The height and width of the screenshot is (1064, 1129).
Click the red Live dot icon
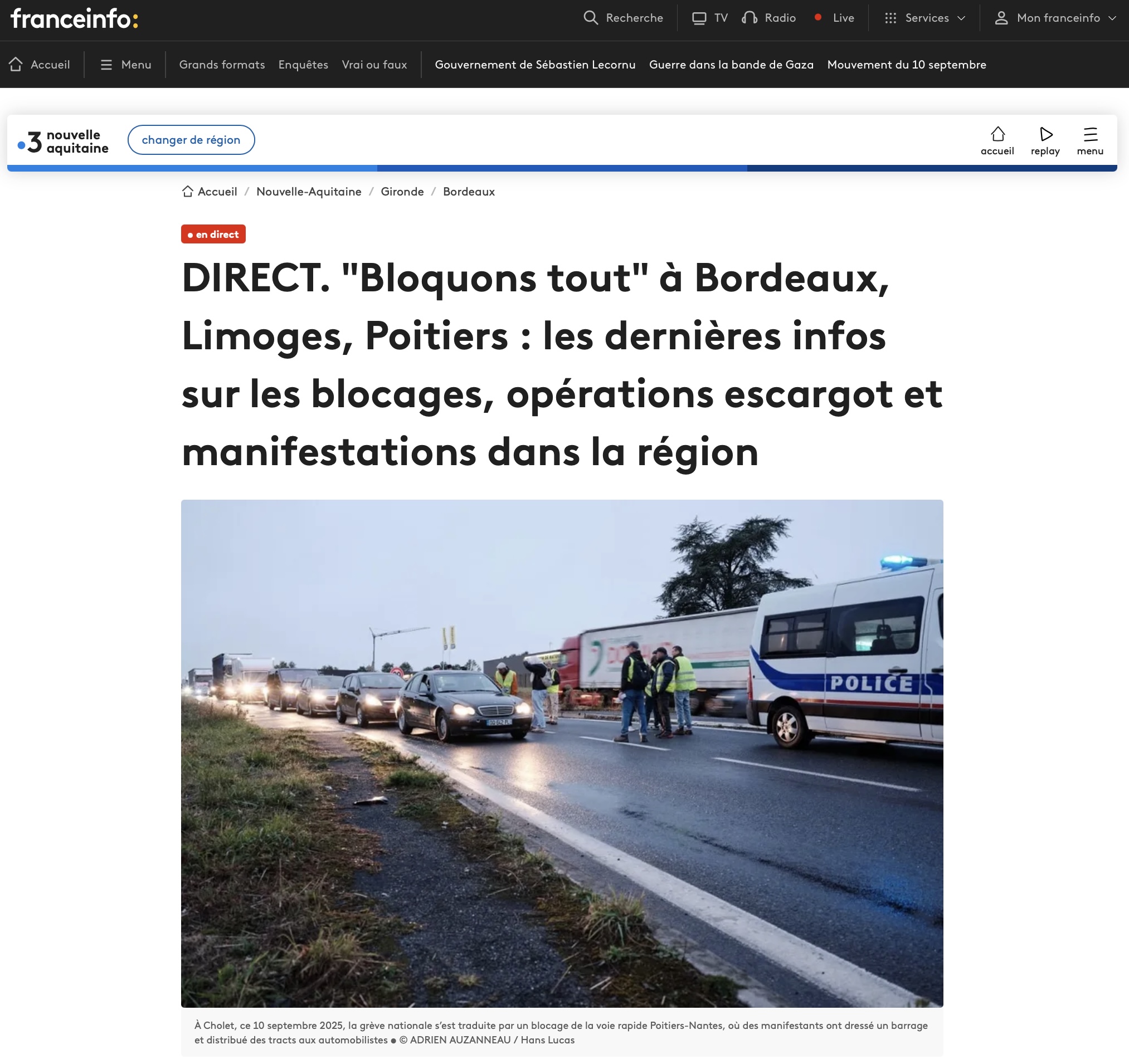click(x=818, y=17)
